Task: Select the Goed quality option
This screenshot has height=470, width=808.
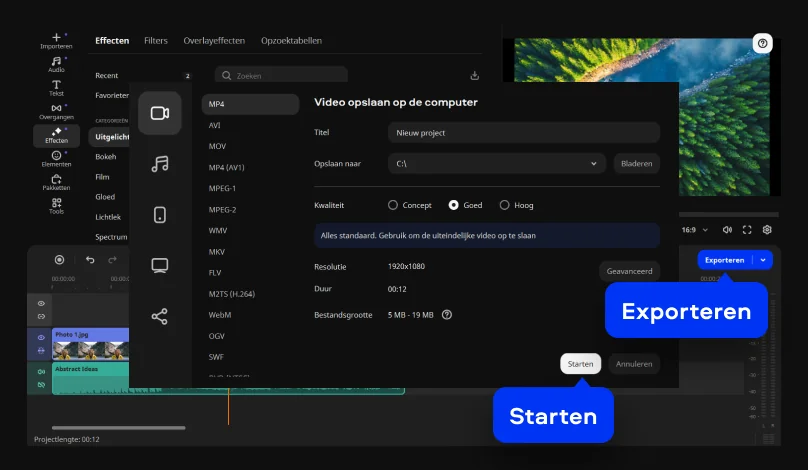Action: 454,205
